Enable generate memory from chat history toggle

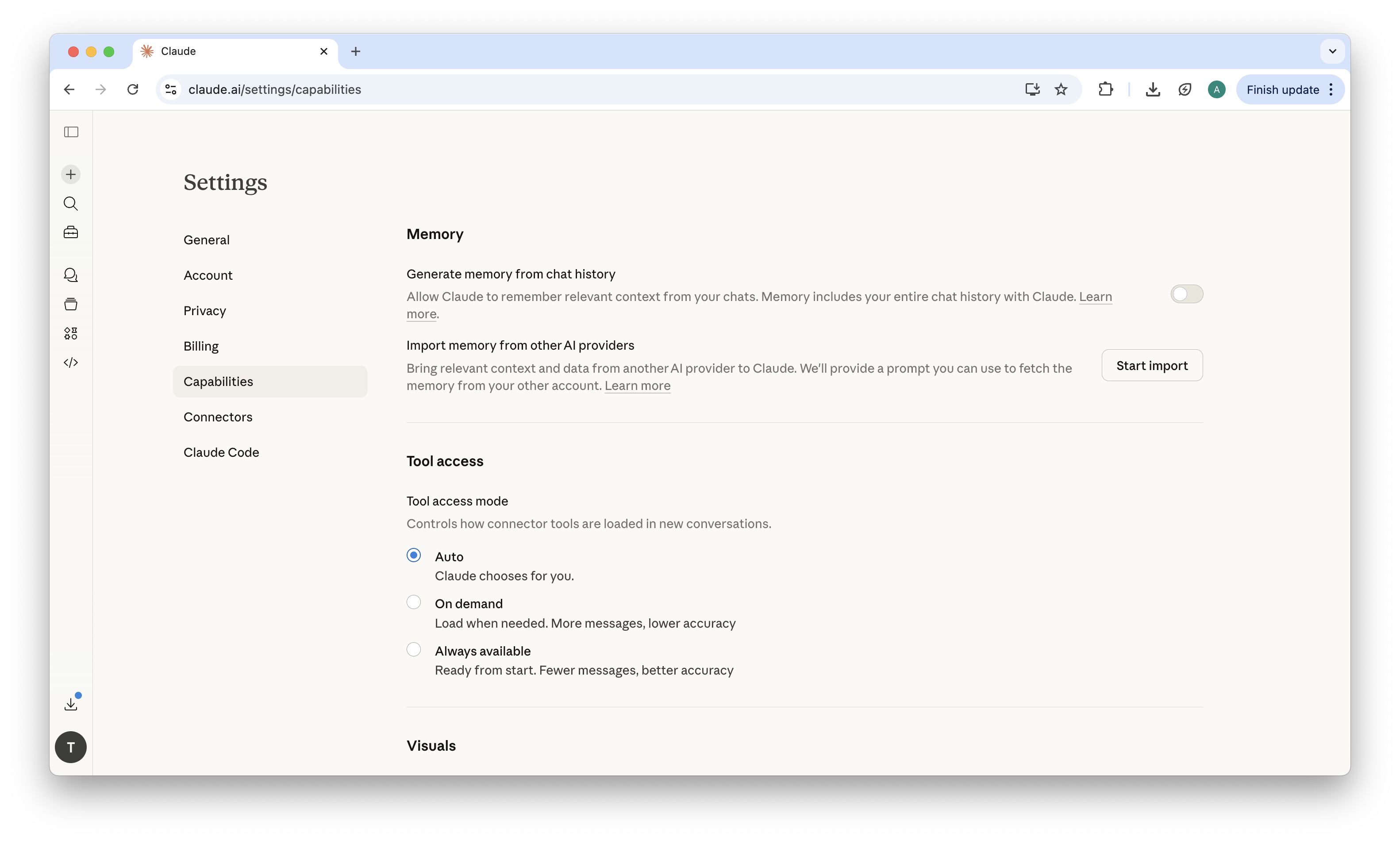point(1186,294)
